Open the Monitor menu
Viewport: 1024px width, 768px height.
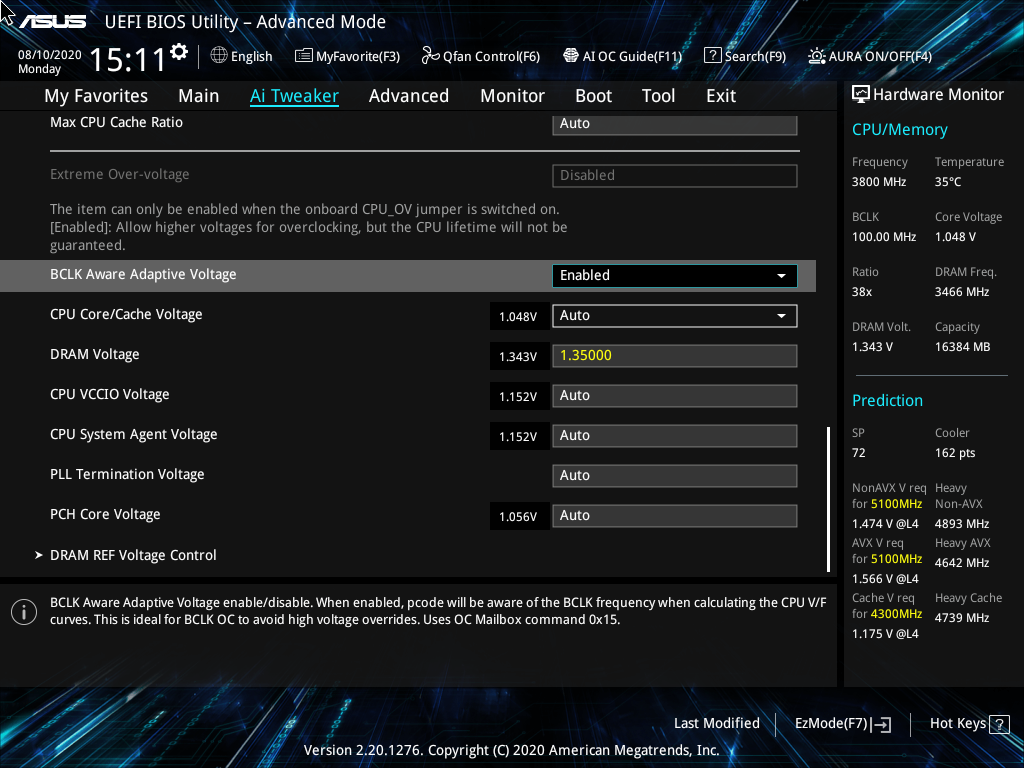(512, 95)
